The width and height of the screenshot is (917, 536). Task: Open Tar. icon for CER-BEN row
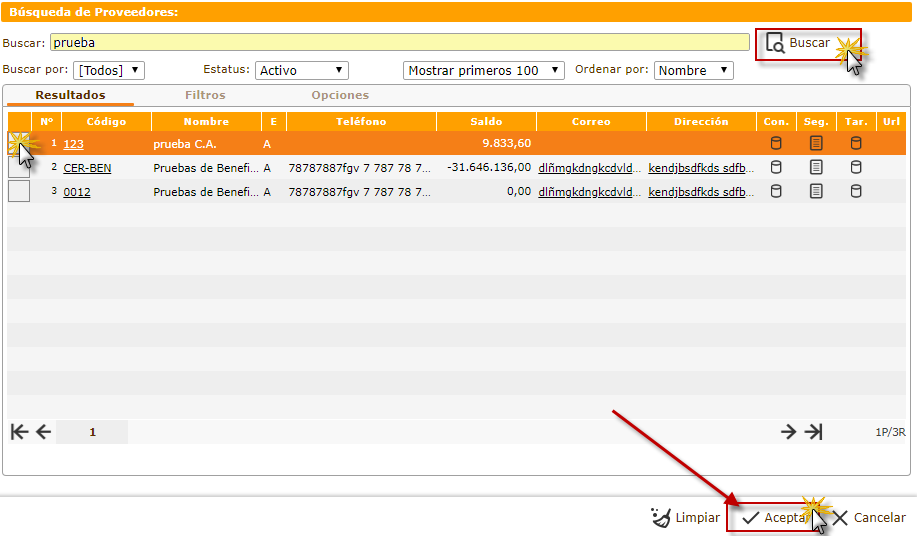click(856, 167)
